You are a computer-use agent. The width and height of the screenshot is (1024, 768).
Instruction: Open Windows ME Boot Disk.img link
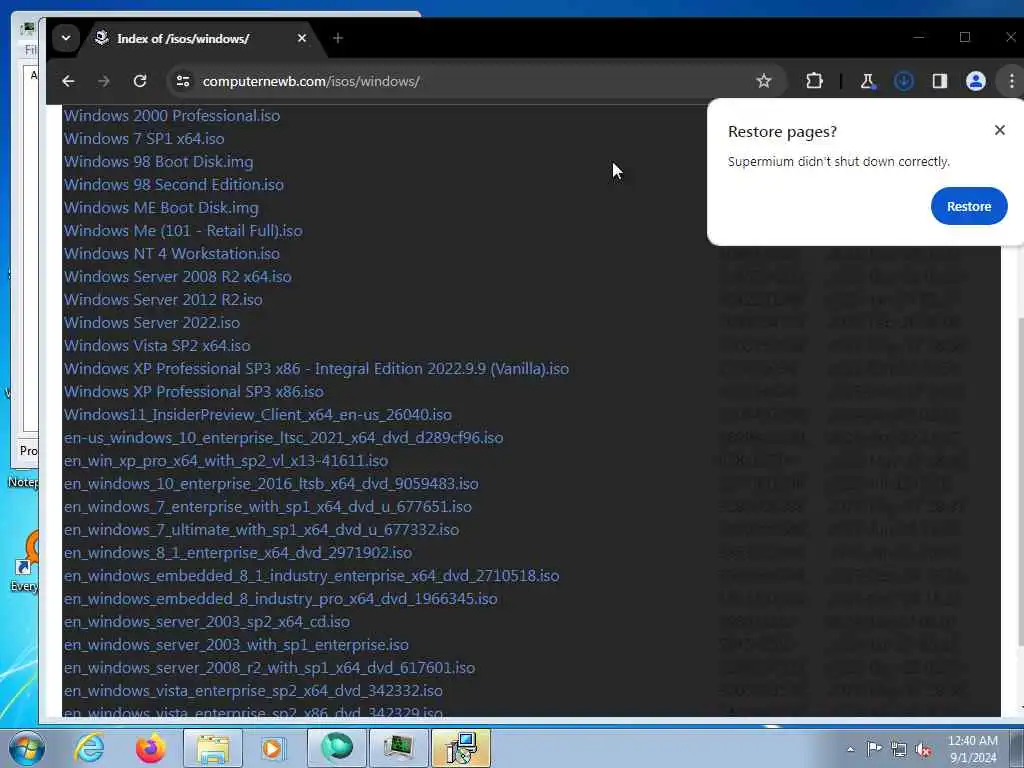point(161,208)
